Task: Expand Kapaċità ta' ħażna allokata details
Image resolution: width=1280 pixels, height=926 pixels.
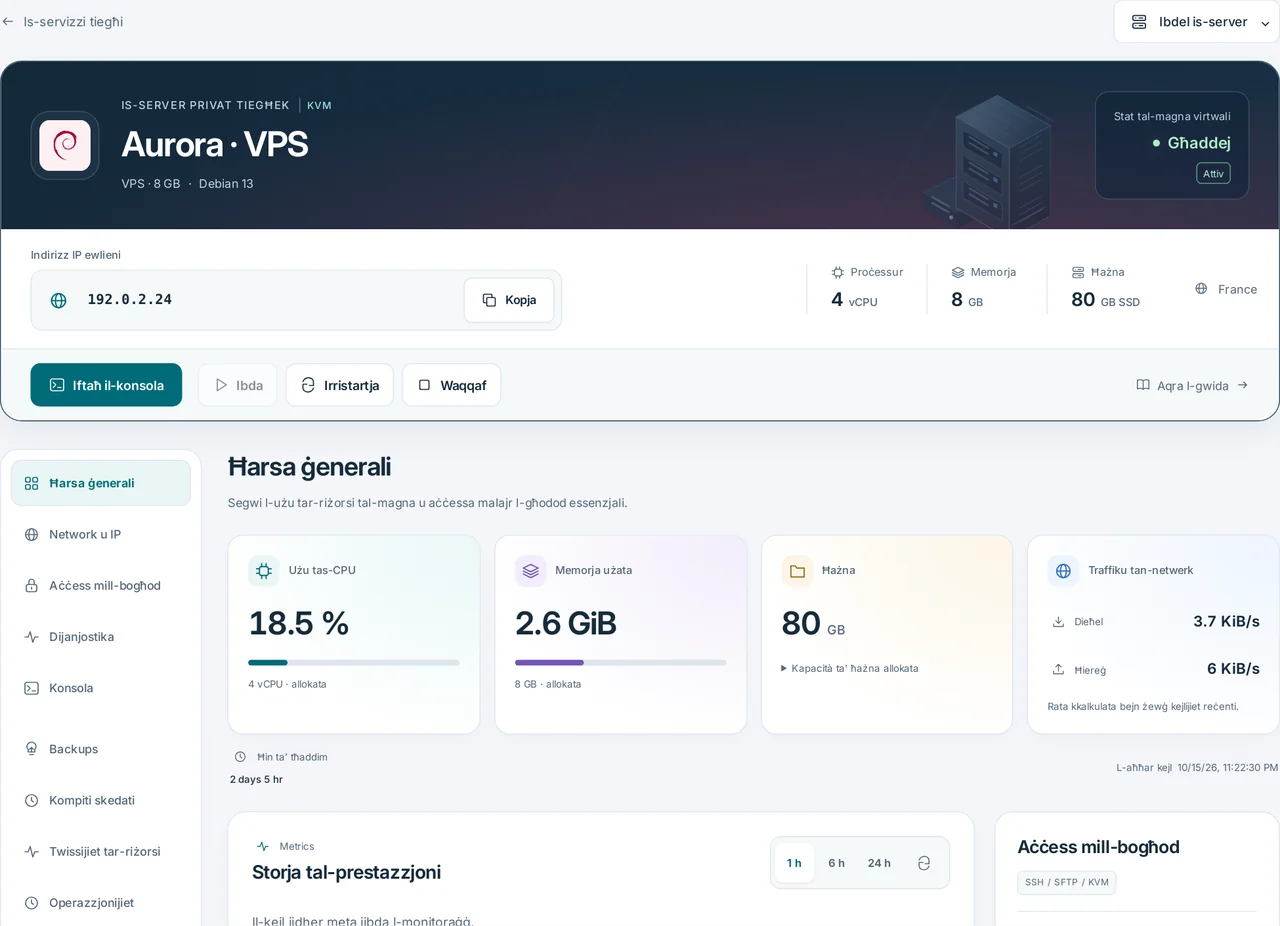Action: 850,668
